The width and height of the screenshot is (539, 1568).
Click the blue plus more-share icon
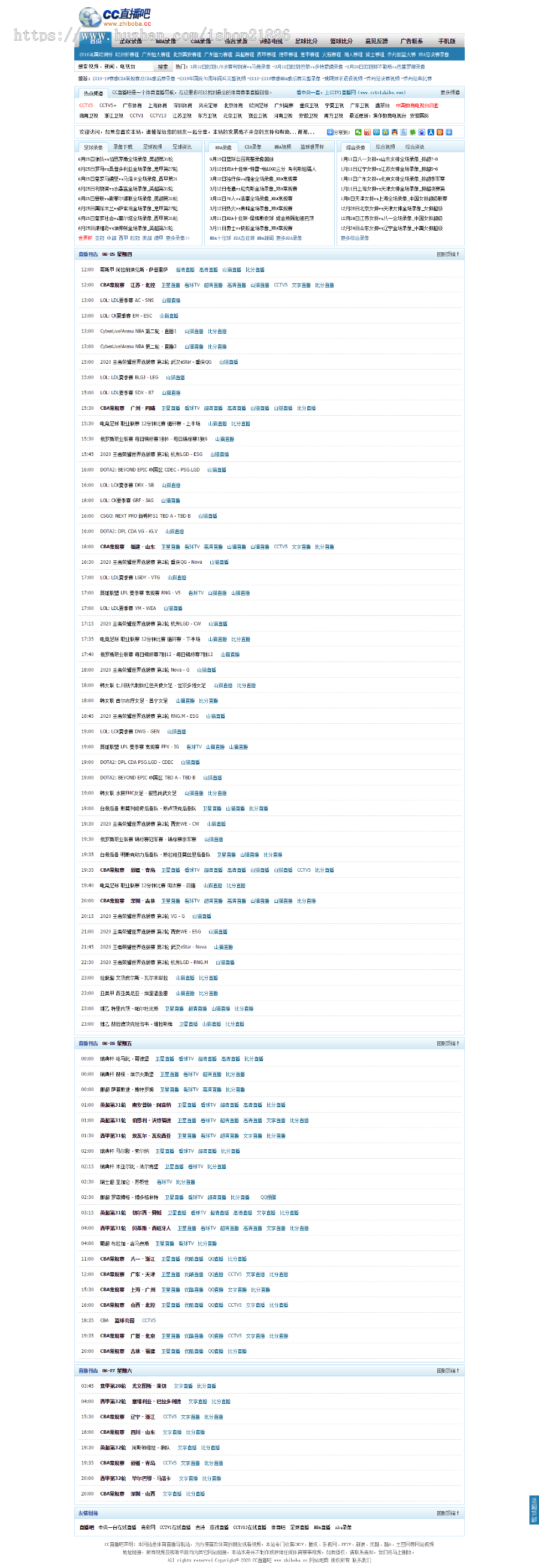[x=449, y=132]
